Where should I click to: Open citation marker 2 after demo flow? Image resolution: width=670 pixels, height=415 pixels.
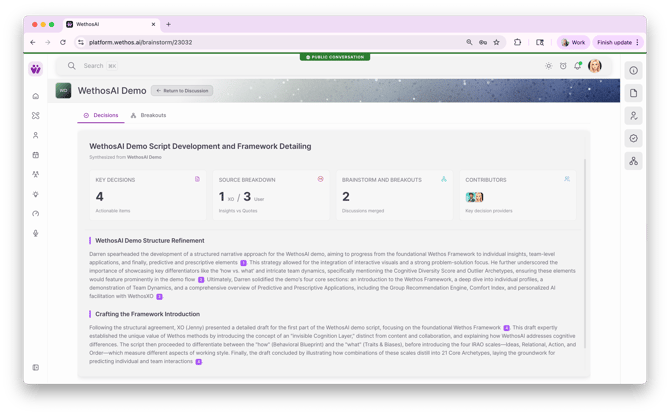click(201, 280)
